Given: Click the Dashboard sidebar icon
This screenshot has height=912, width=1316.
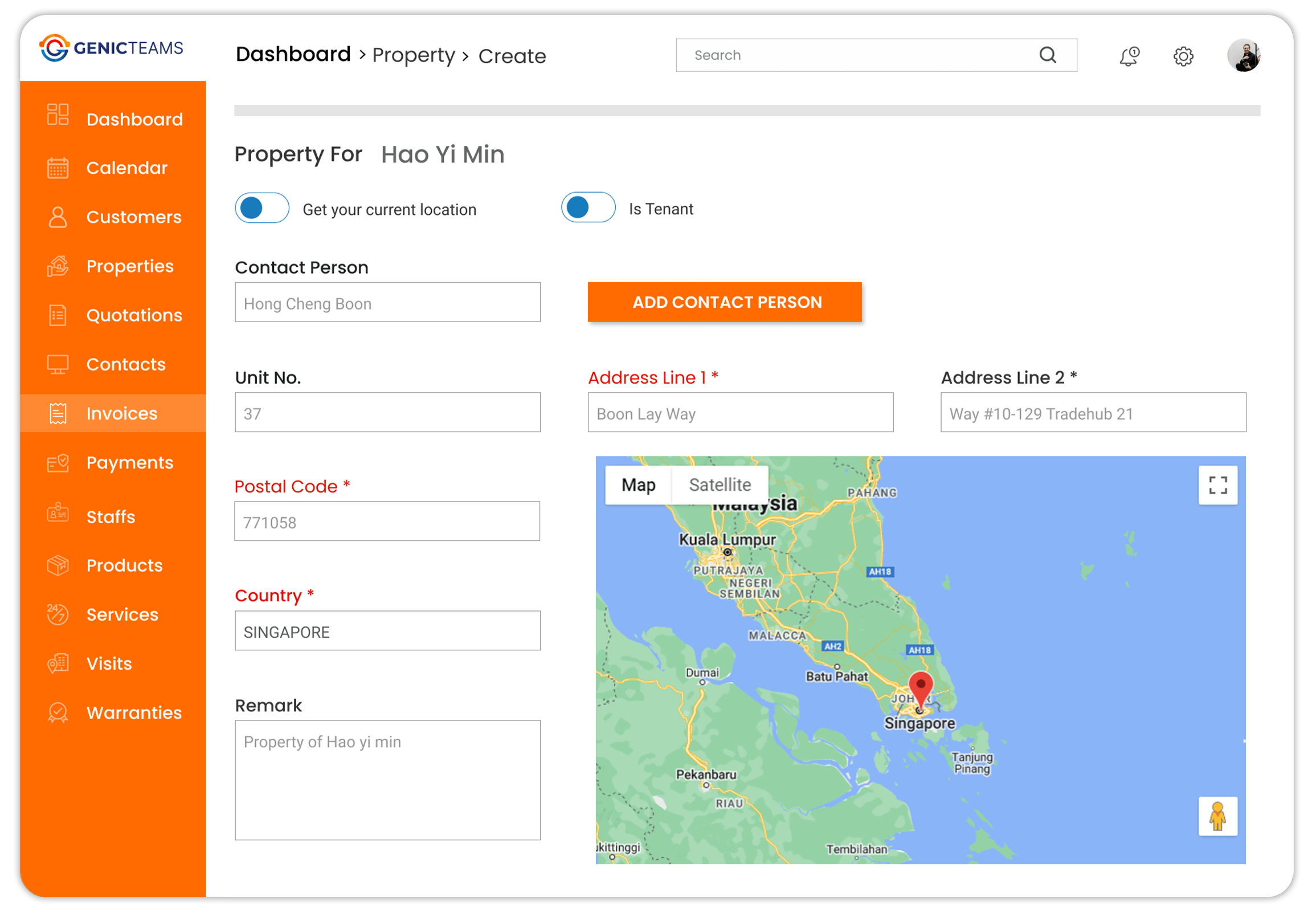Looking at the screenshot, I should click(58, 115).
